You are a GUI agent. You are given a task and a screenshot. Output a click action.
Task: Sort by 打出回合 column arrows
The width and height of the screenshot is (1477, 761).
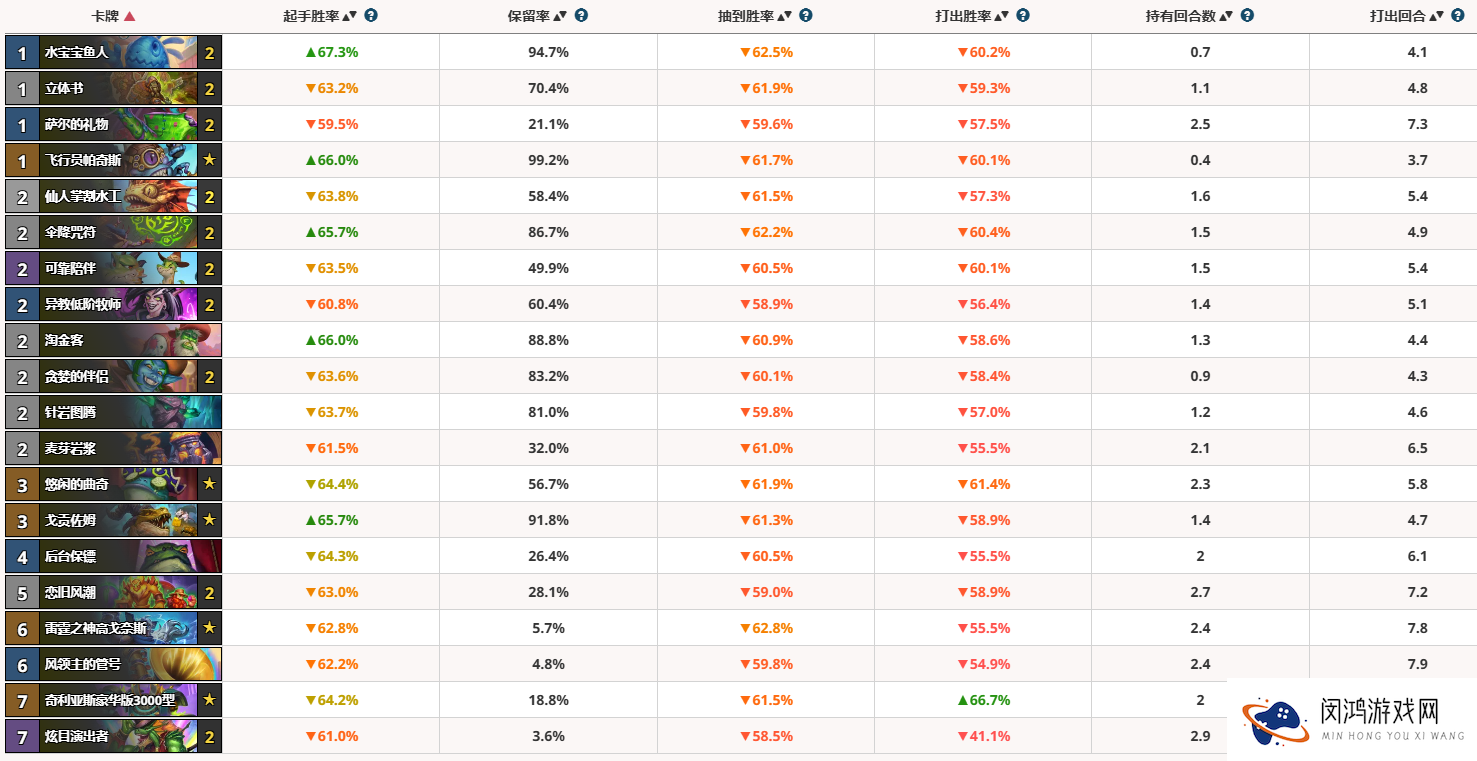click(x=1437, y=16)
